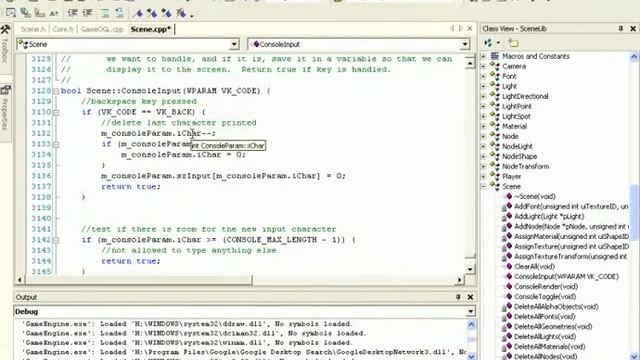Click editor horizontal scroll-right arrow
This screenshot has height=360, width=640.
point(460,280)
